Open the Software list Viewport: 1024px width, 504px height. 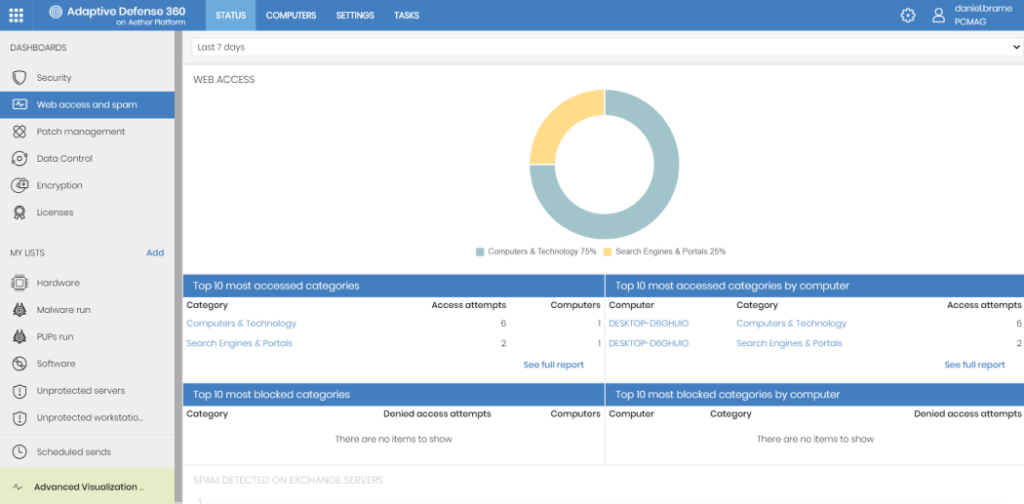(x=87, y=364)
